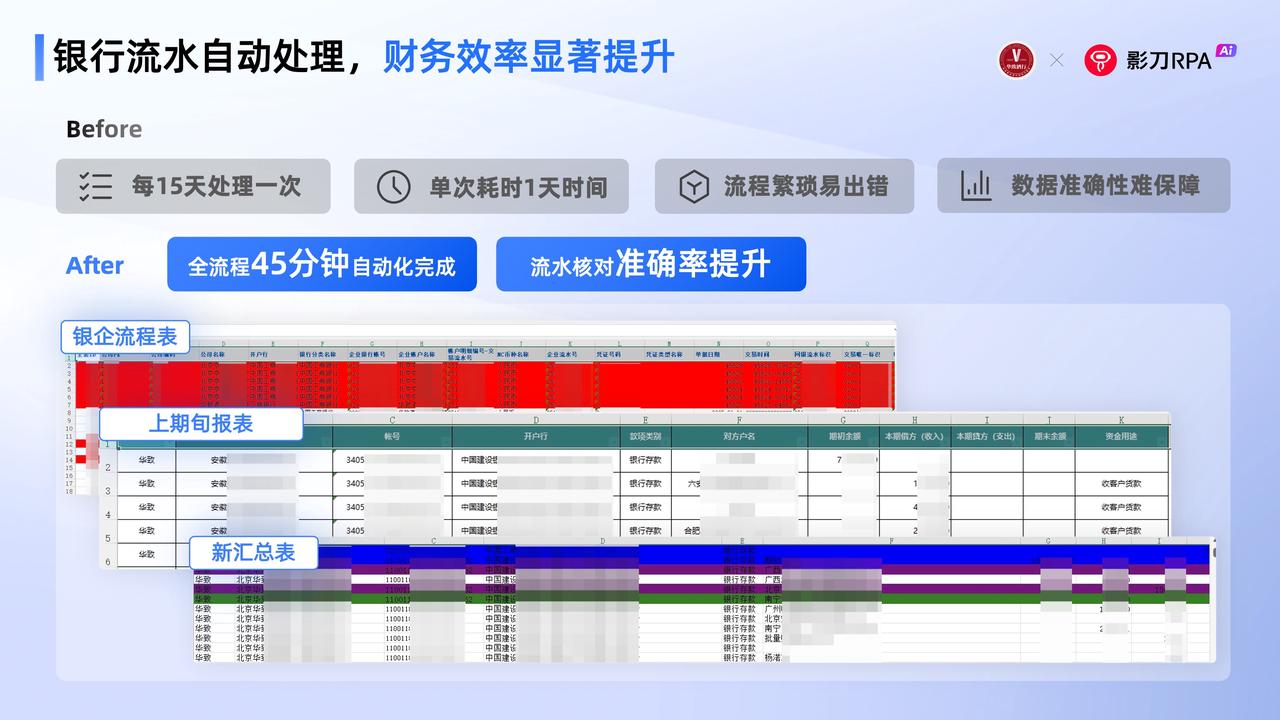Click the 资金用途 column header
The width and height of the screenshot is (1280, 720).
tap(1121, 436)
